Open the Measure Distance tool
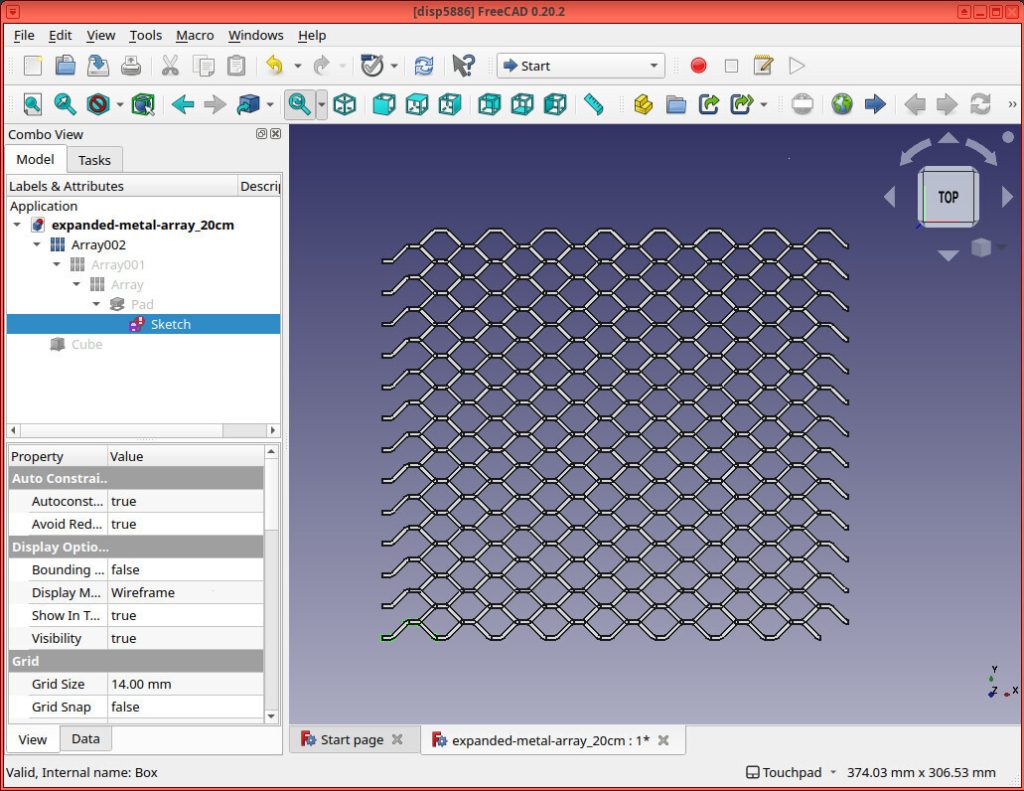Viewport: 1024px width, 791px height. (x=593, y=104)
